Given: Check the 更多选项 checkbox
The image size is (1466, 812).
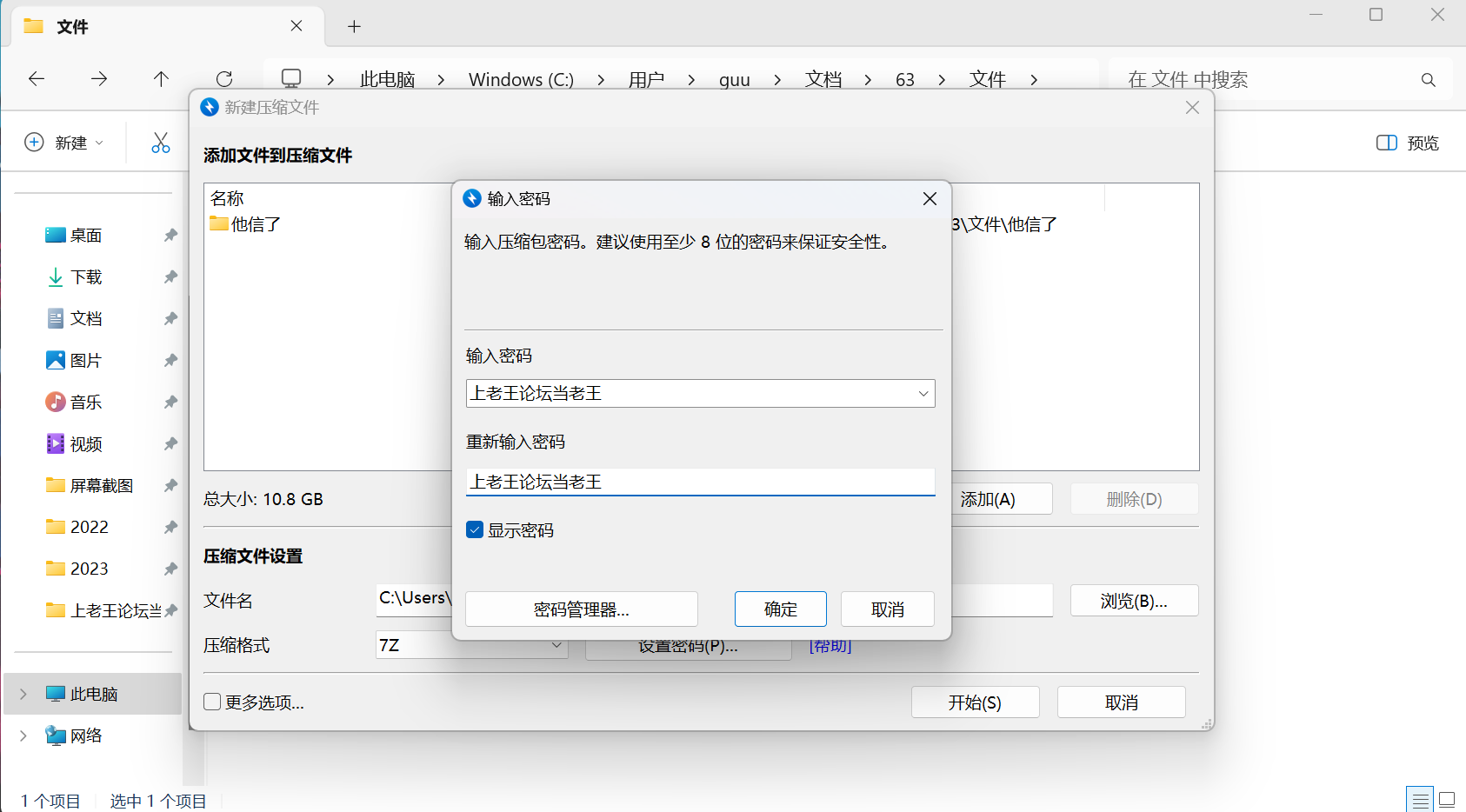Looking at the screenshot, I should (212, 702).
